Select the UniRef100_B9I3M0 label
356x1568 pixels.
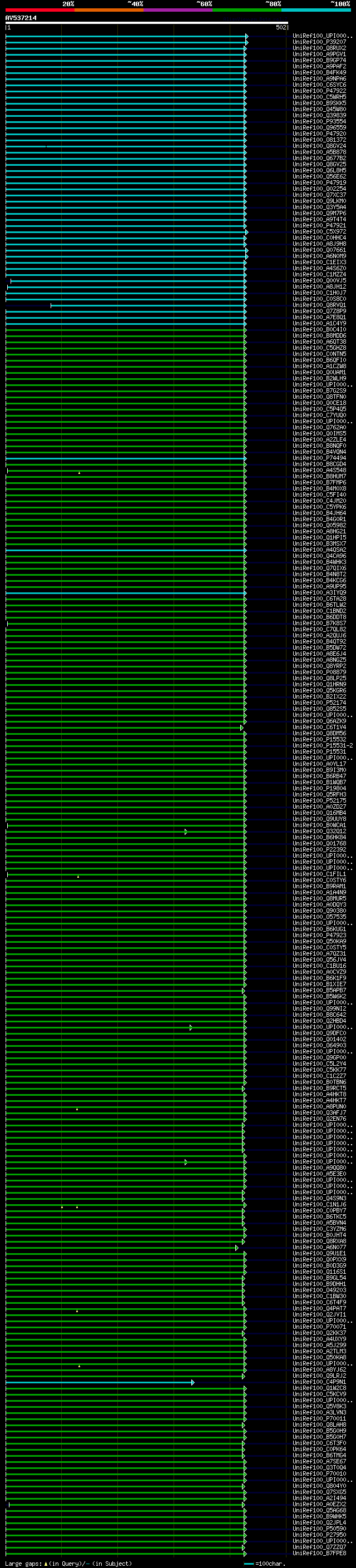[x=319, y=770]
